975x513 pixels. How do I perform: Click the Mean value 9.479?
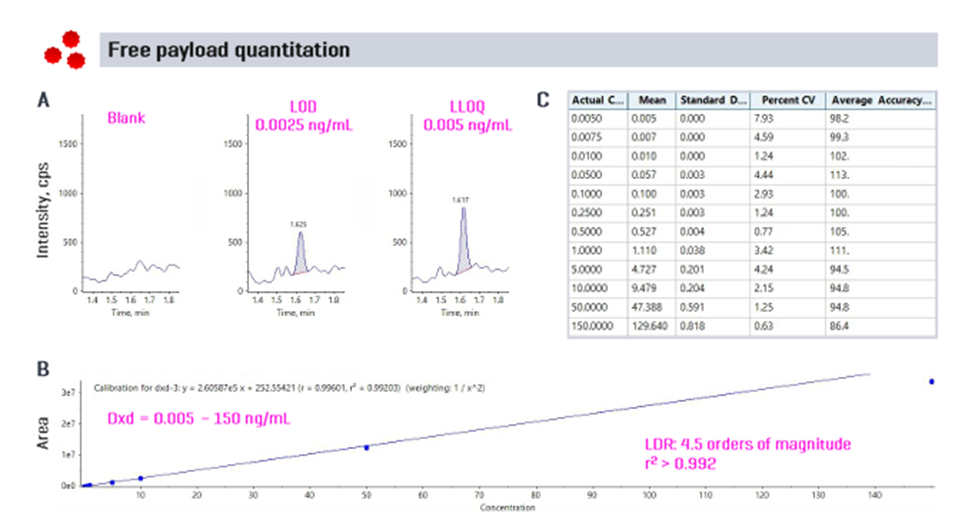(644, 288)
